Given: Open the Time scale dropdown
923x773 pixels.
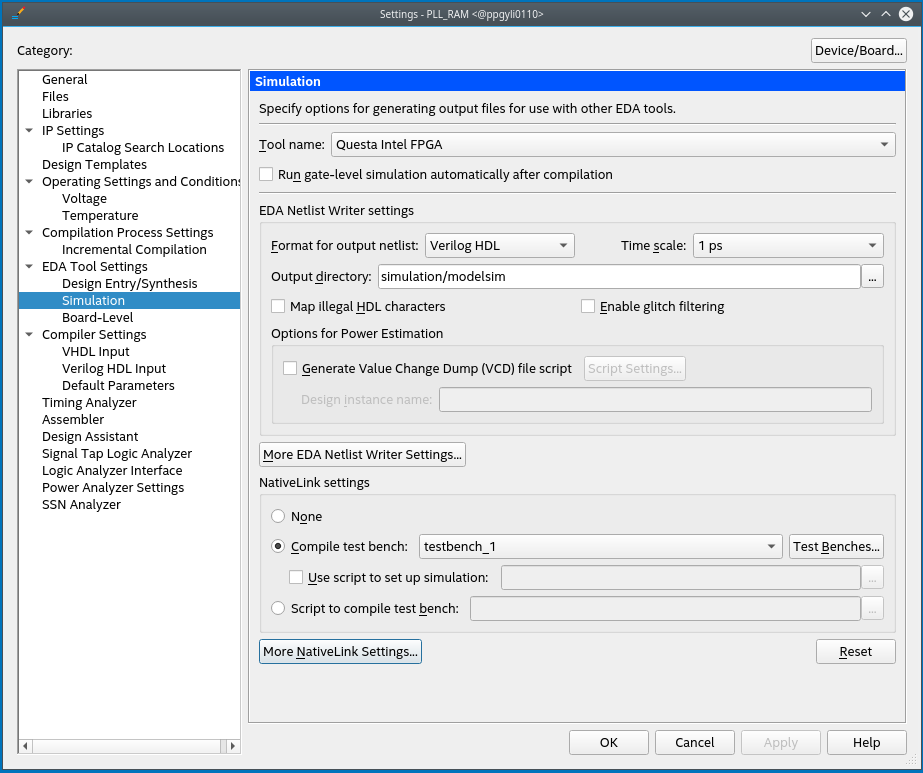Looking at the screenshot, I should pos(788,246).
